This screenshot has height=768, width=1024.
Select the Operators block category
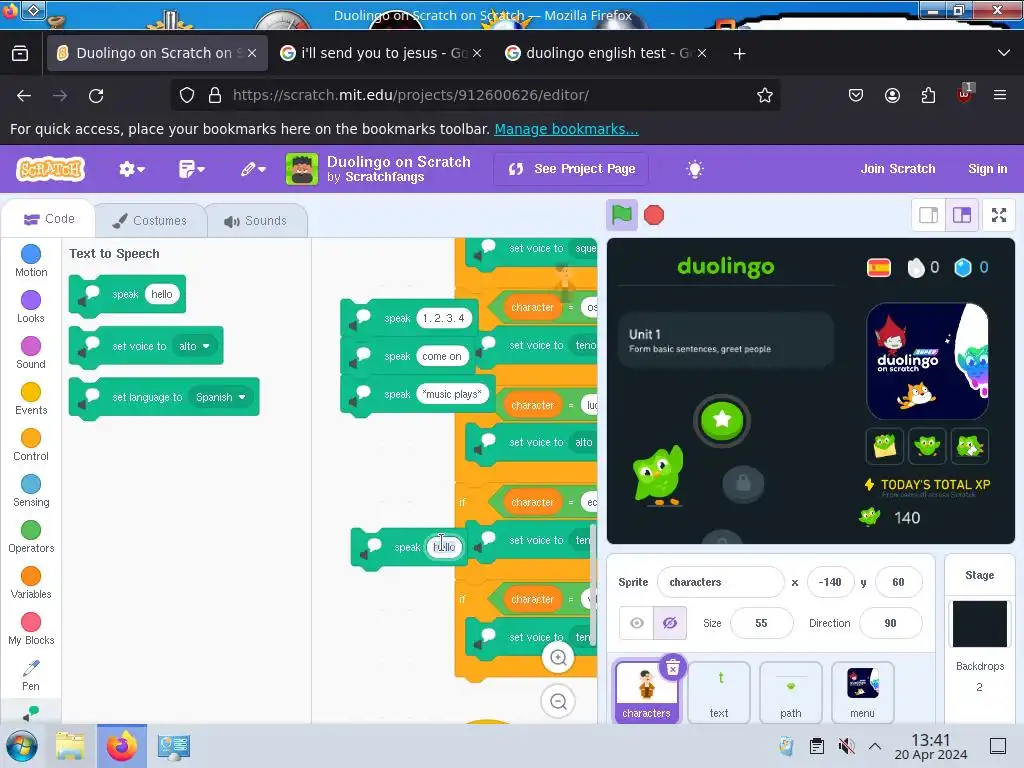[x=31, y=537]
